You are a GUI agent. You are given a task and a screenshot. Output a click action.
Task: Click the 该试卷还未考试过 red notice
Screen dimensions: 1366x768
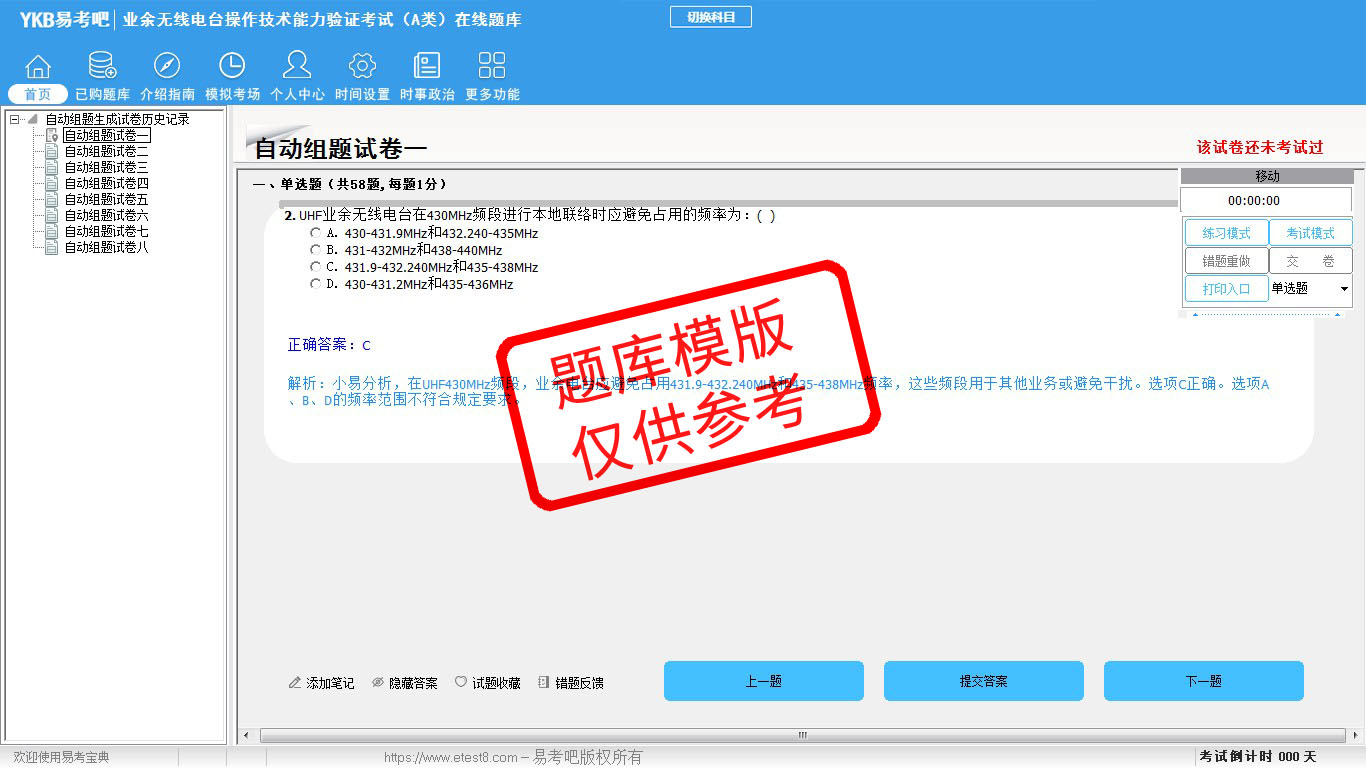click(1260, 147)
